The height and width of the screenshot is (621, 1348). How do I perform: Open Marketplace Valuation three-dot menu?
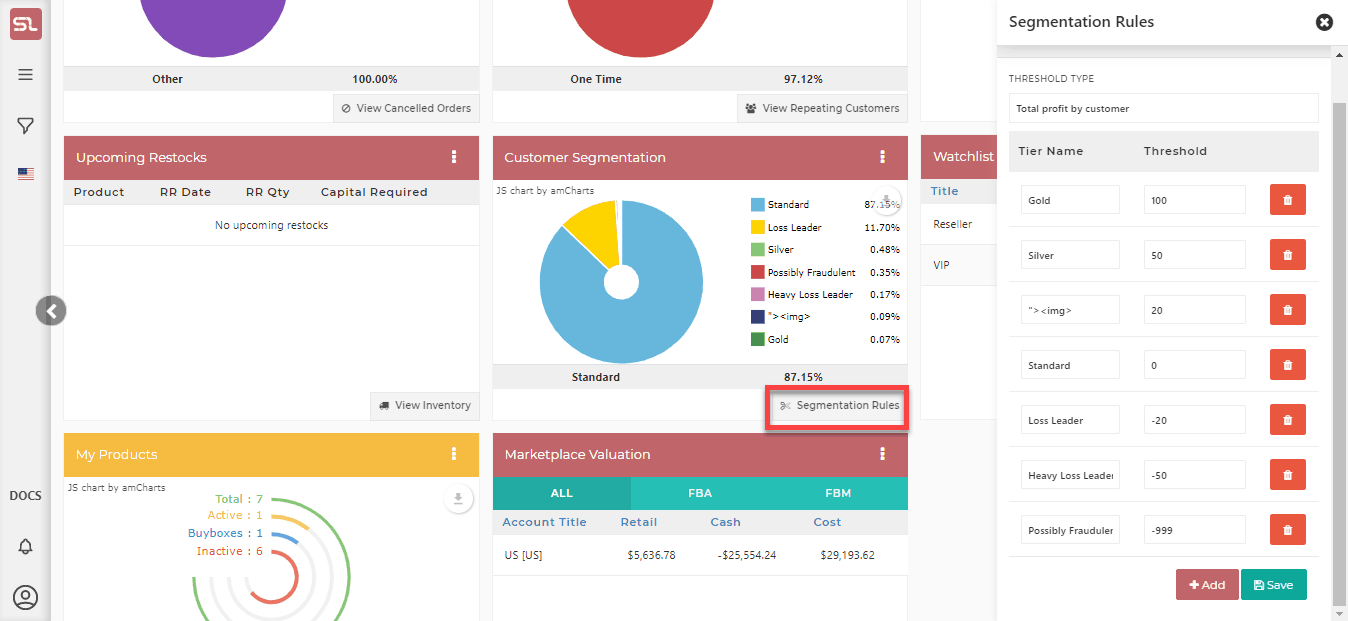pyautogui.click(x=882, y=454)
